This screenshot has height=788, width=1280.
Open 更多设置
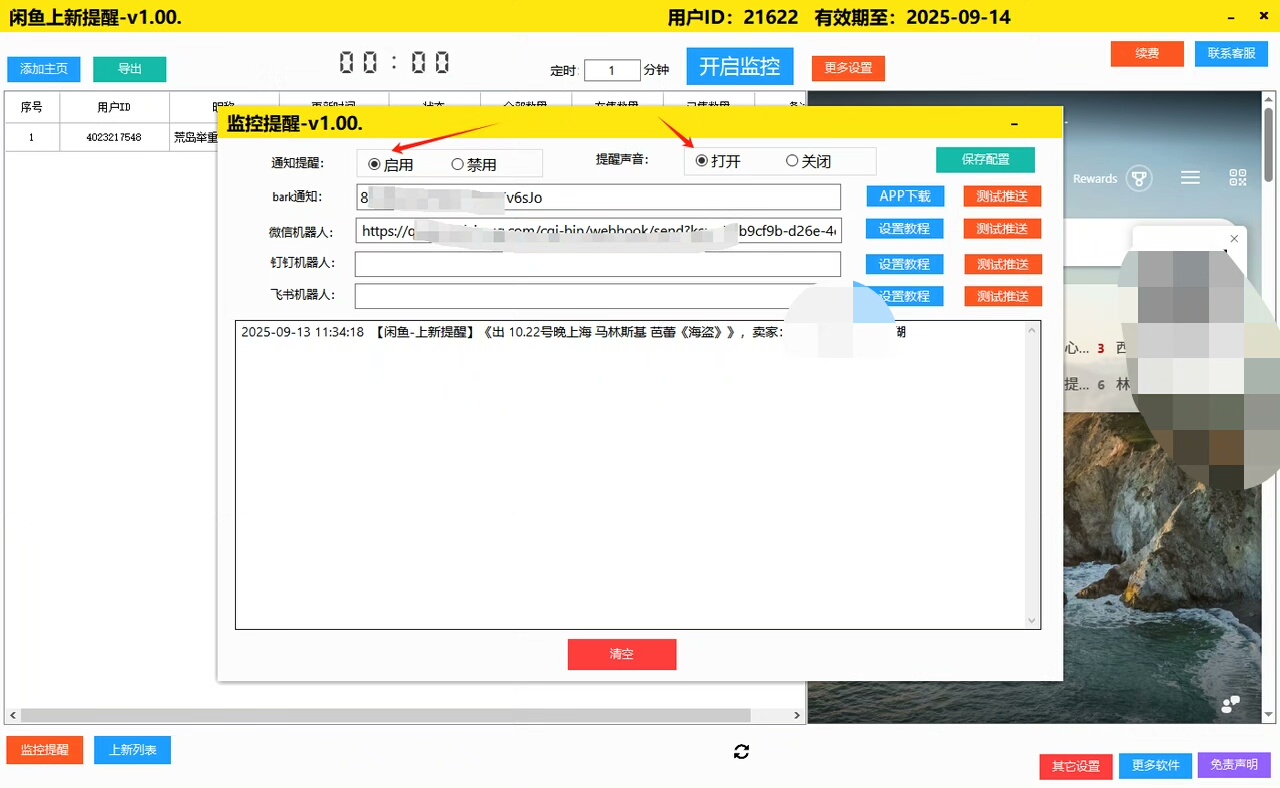click(x=848, y=68)
